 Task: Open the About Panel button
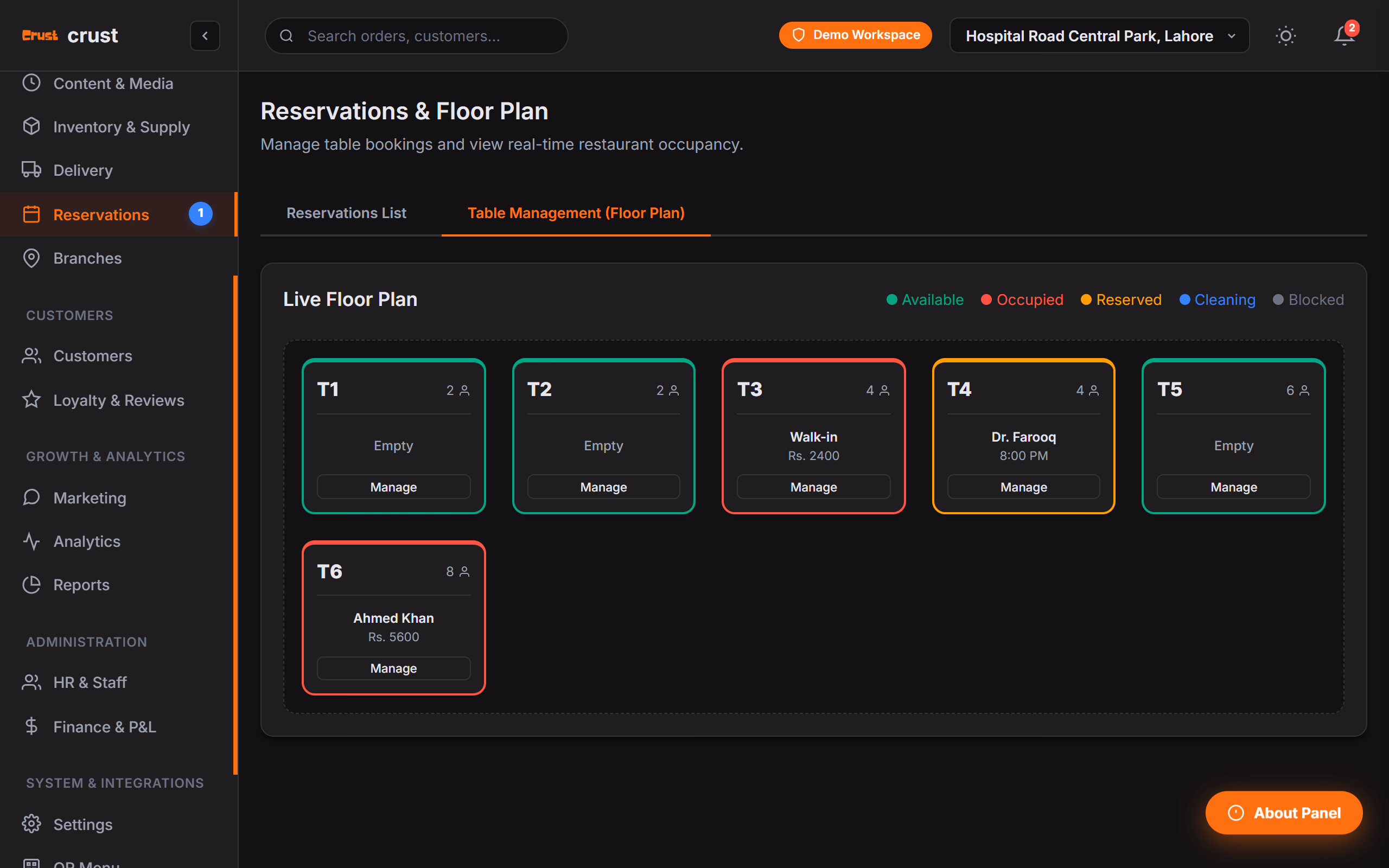[x=1284, y=813]
